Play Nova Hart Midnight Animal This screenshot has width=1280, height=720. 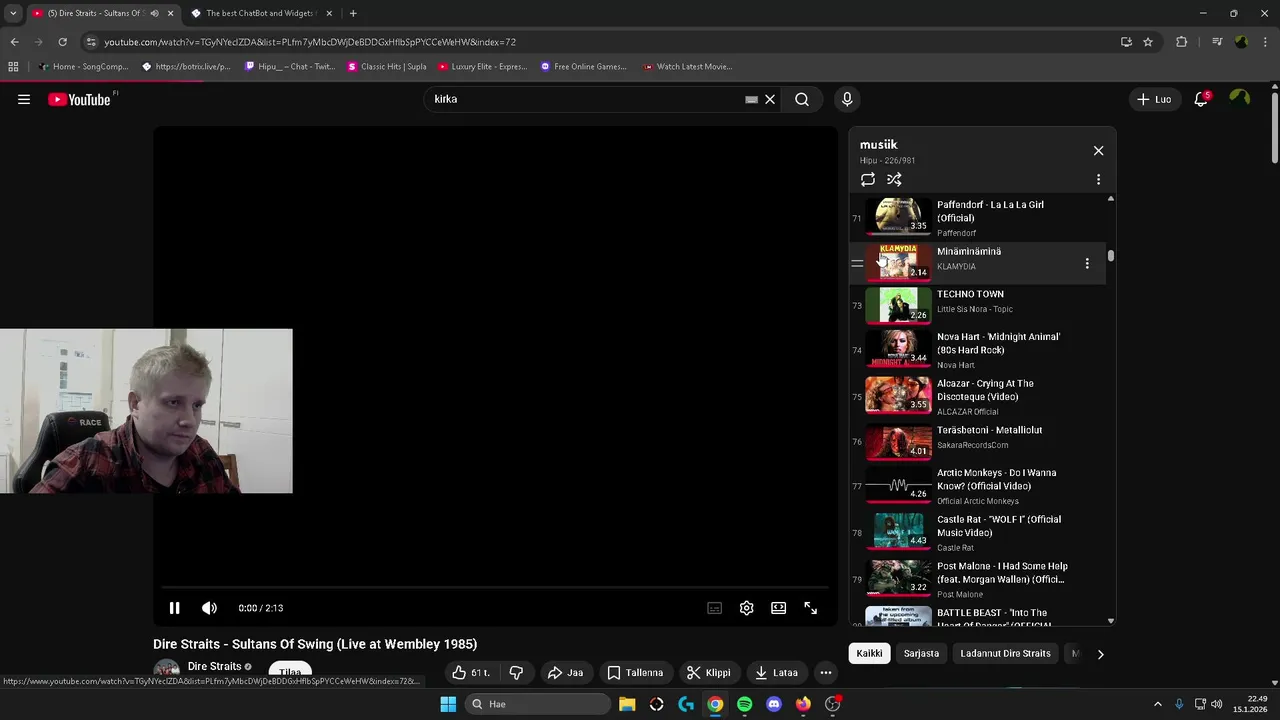(x=978, y=350)
